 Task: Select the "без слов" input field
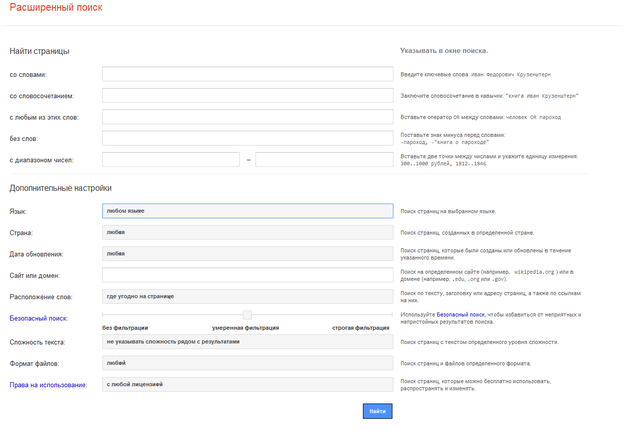point(247,138)
